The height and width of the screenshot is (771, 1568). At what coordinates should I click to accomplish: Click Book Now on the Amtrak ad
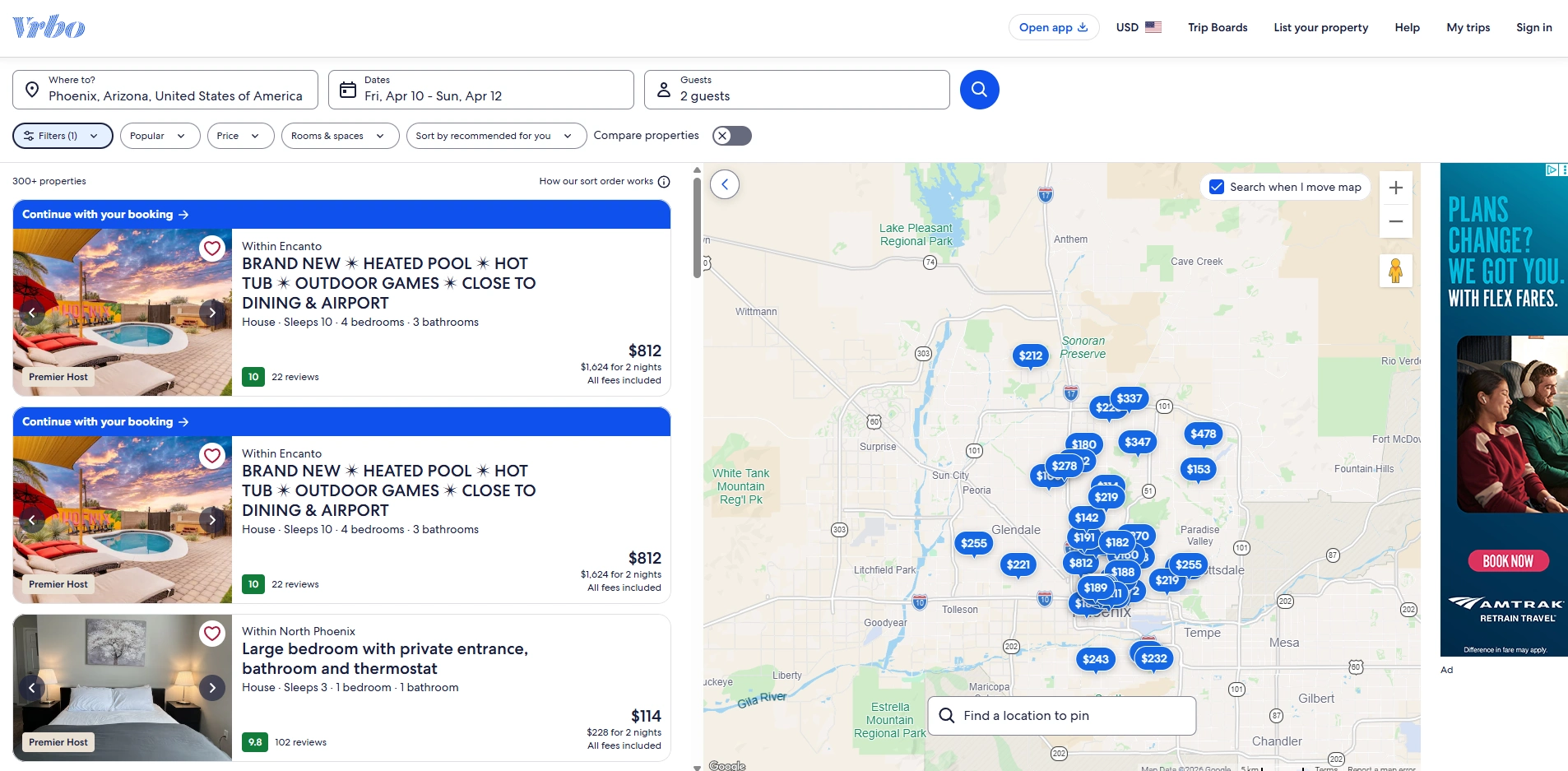pos(1508,561)
